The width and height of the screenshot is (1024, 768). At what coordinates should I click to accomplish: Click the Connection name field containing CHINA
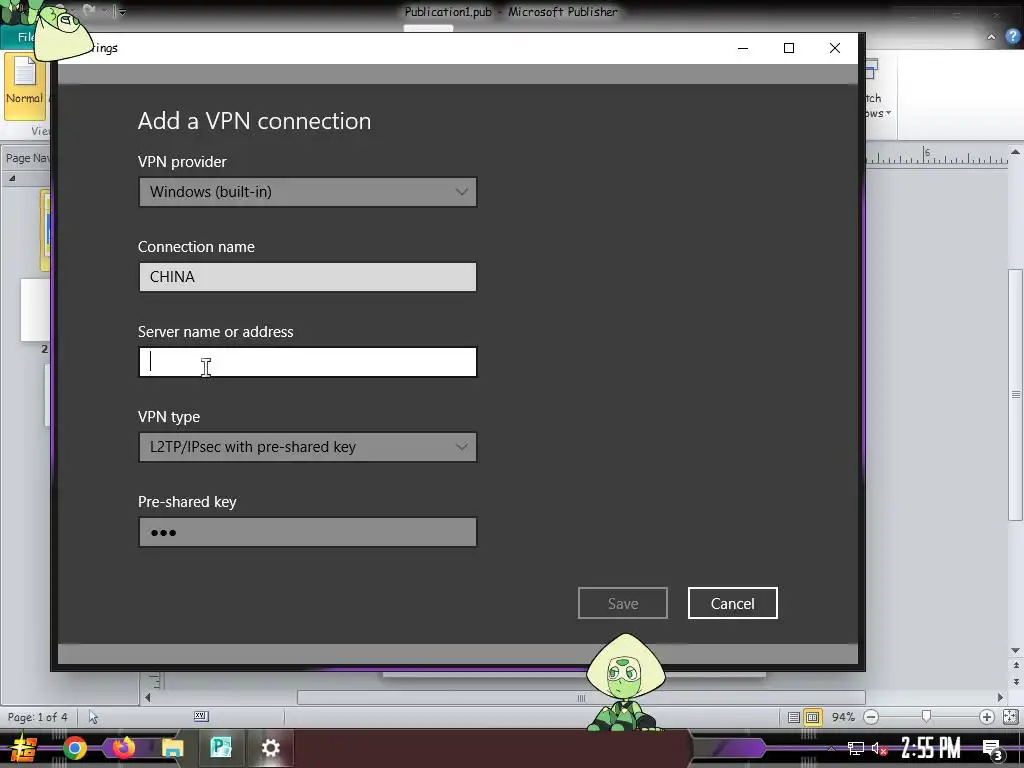pos(308,277)
